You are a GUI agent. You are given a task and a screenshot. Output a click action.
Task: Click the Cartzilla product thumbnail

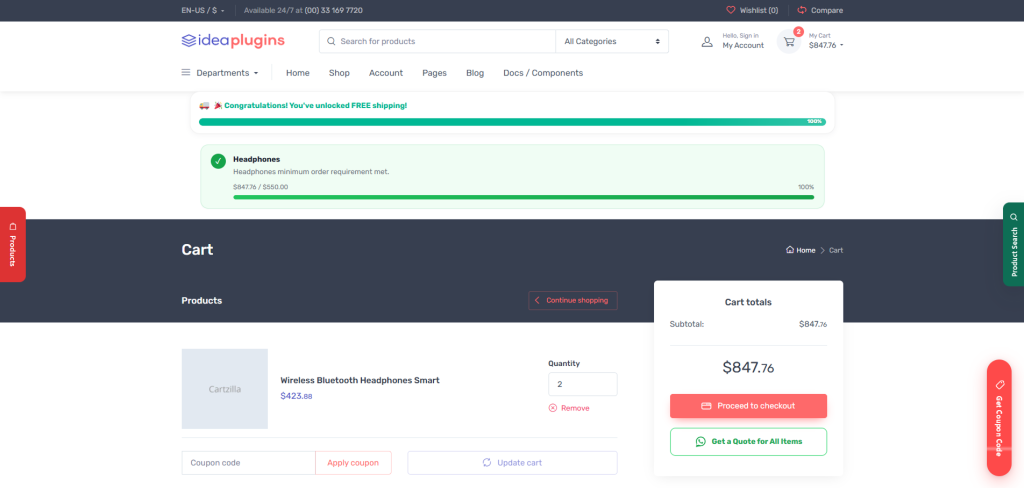225,389
